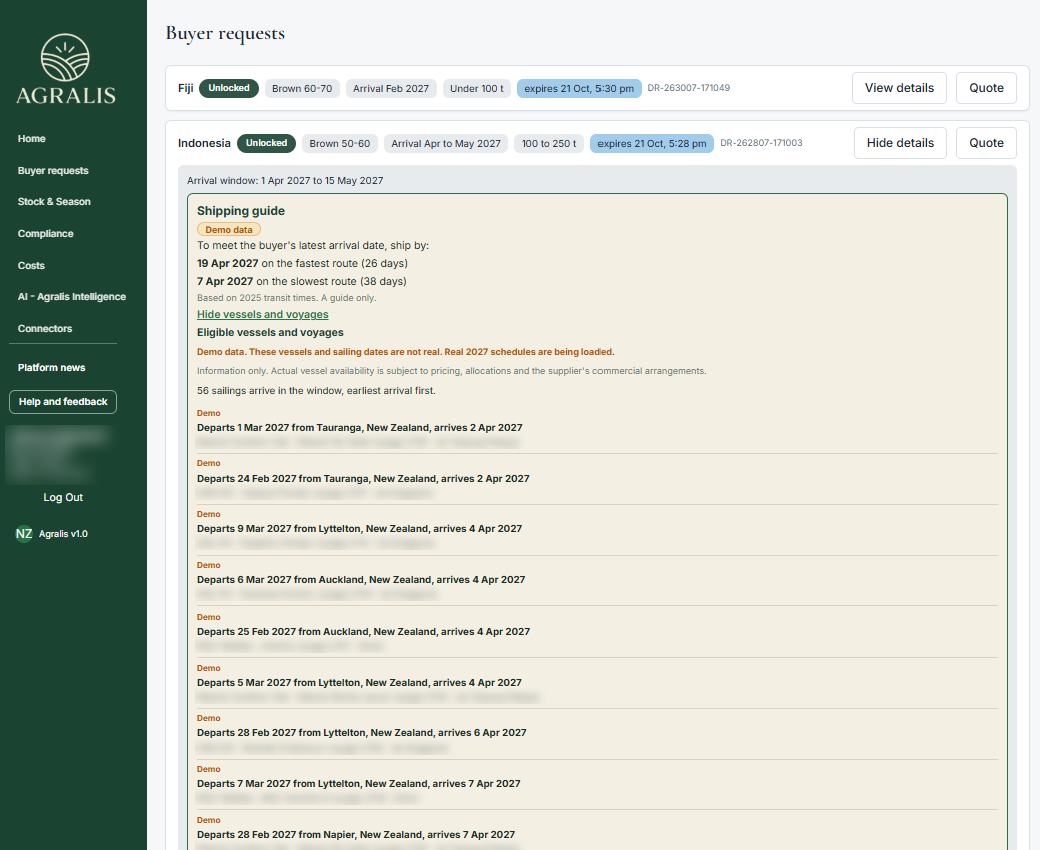Go to Buyer requests in sidebar
Screen dimensions: 1040x850
click(x=53, y=170)
